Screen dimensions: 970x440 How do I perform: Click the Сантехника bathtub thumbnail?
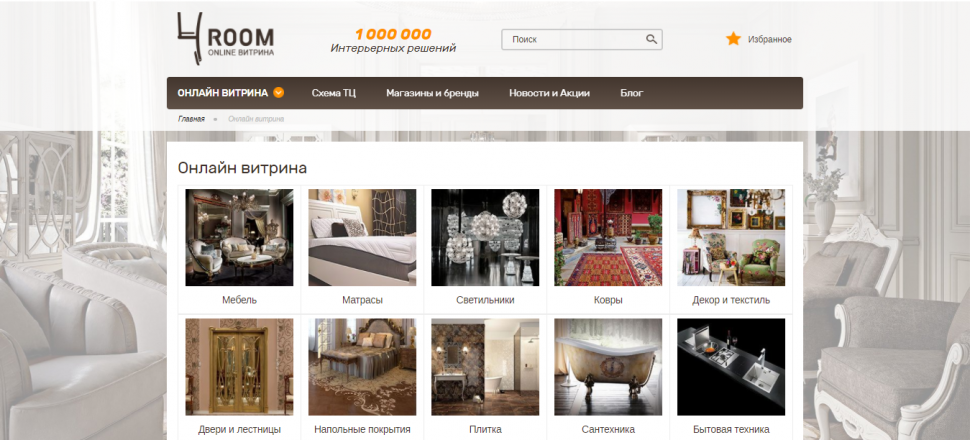click(608, 367)
